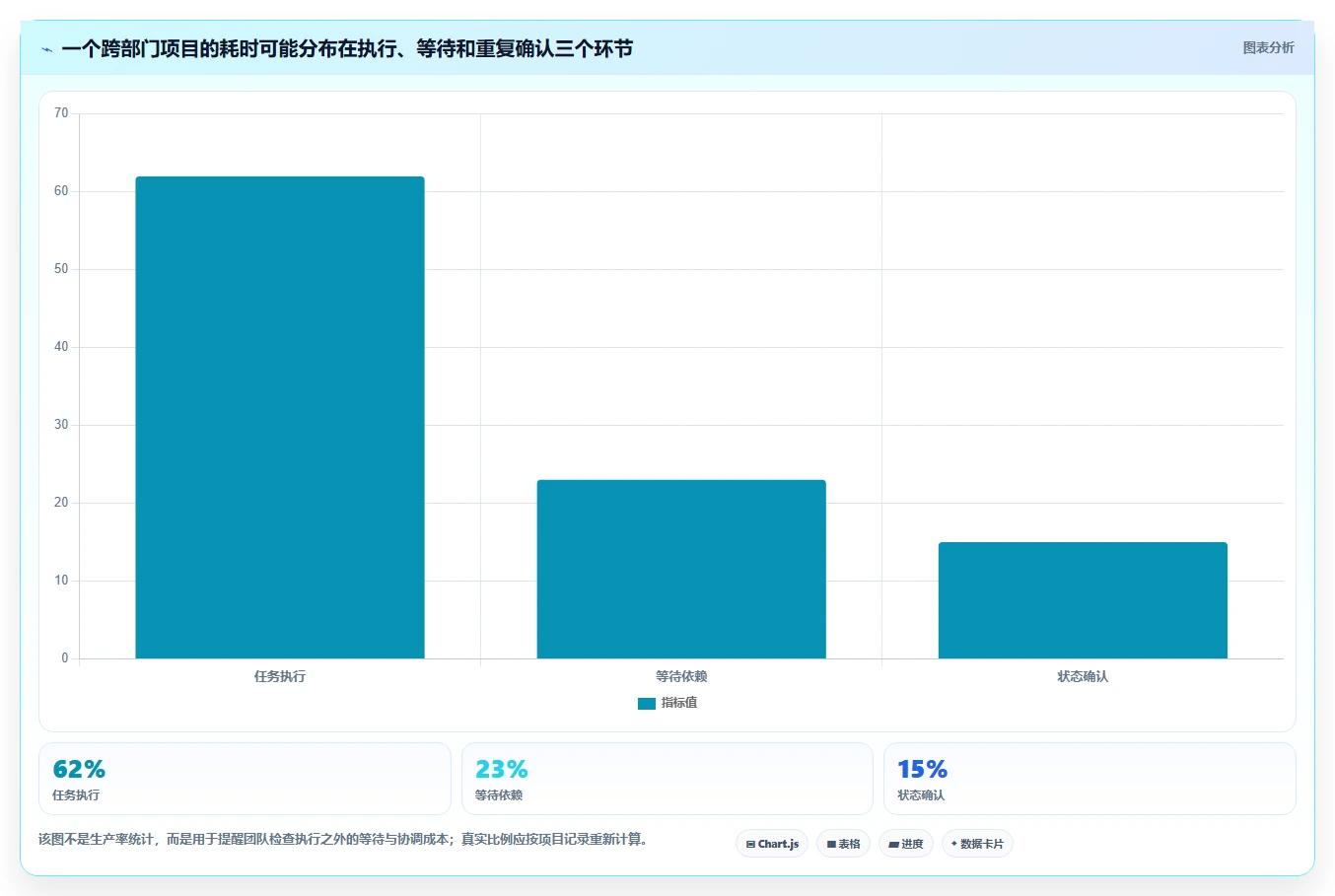Select the 状态确认 bar in chart
Image resolution: width=1335 pixels, height=896 pixels.
[x=1083, y=600]
